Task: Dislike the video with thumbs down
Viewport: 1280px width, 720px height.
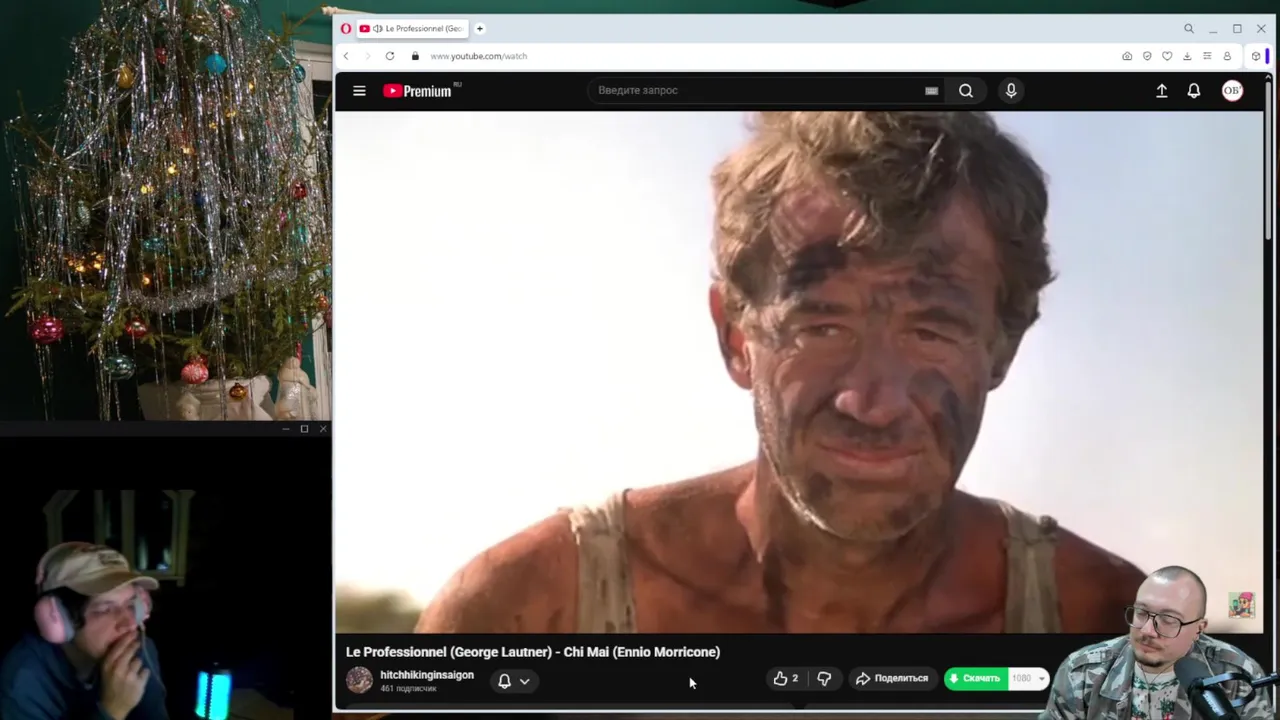Action: point(824,678)
